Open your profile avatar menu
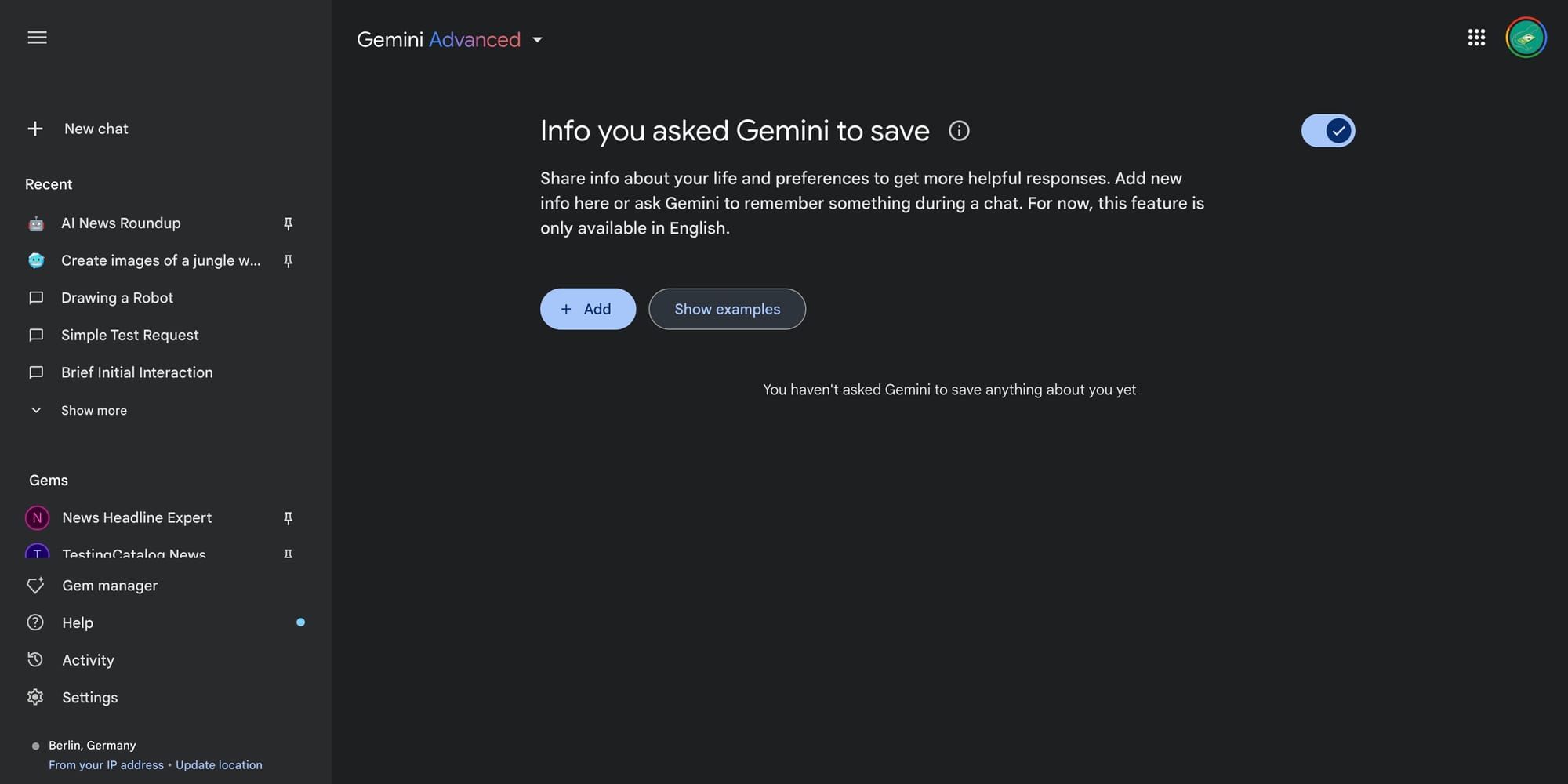Screen dimensions: 1568x784 [1526, 37]
